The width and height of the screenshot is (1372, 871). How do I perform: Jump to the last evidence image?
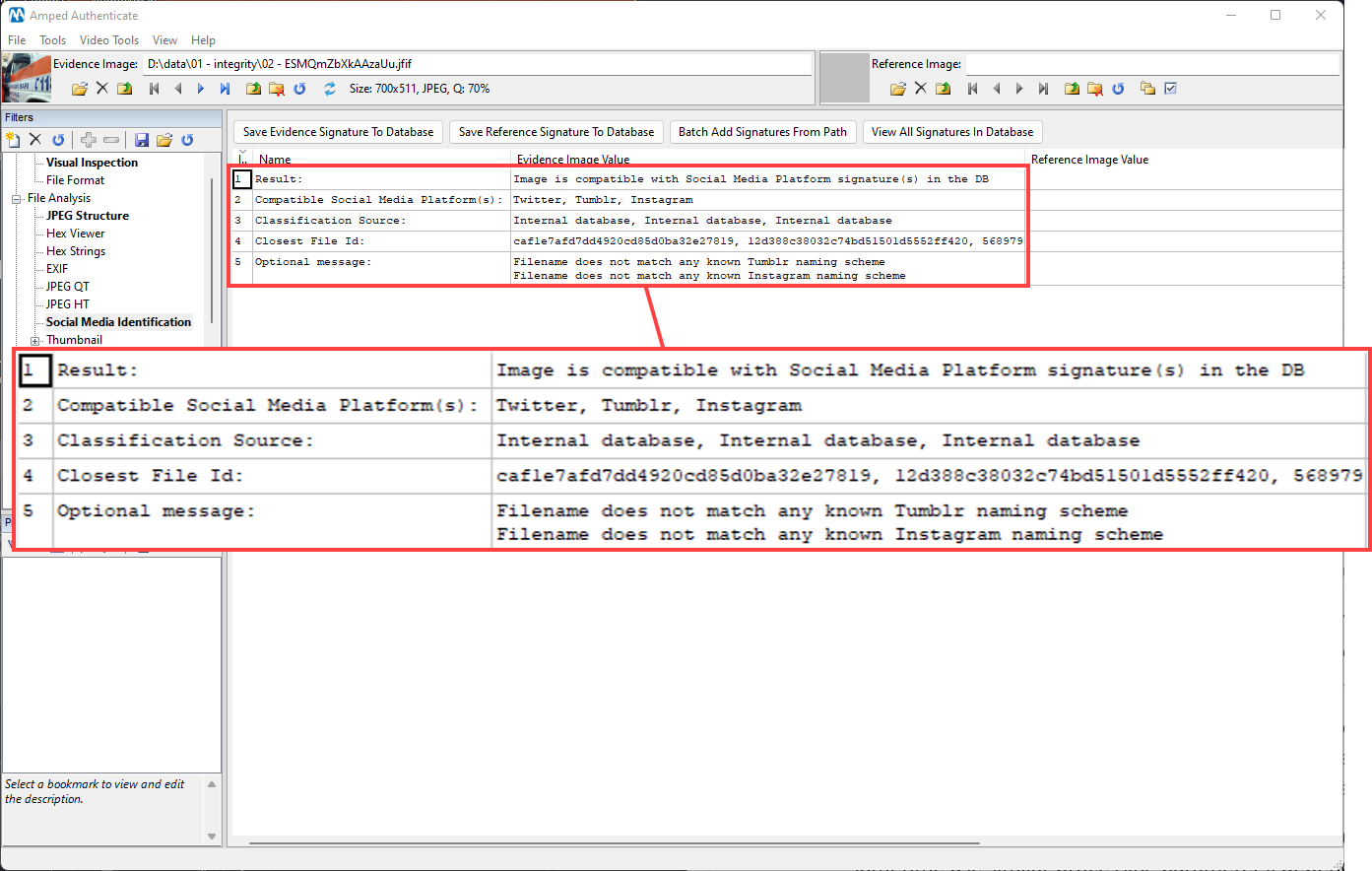(x=225, y=88)
